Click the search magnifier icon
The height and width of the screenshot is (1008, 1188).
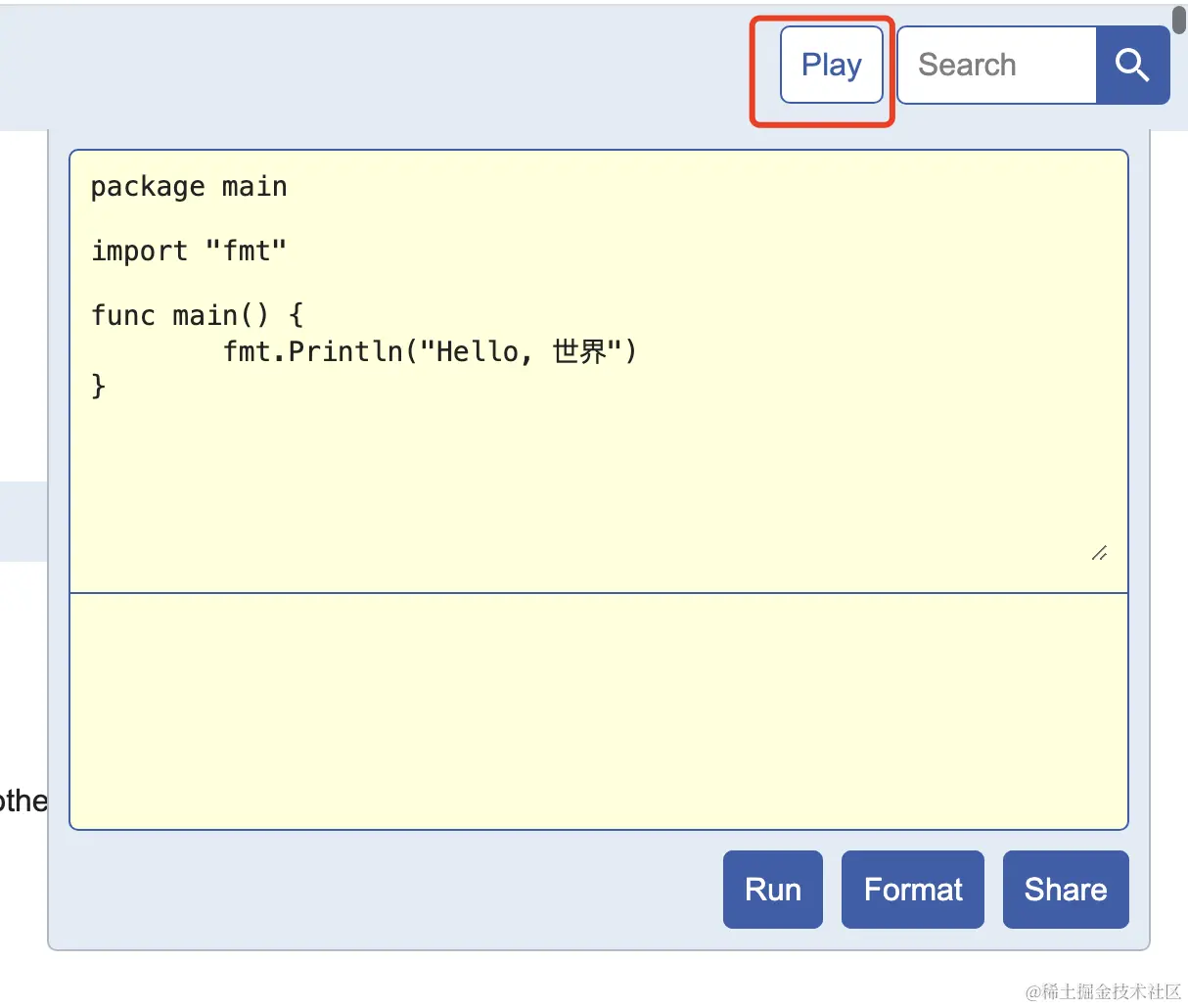(x=1132, y=65)
